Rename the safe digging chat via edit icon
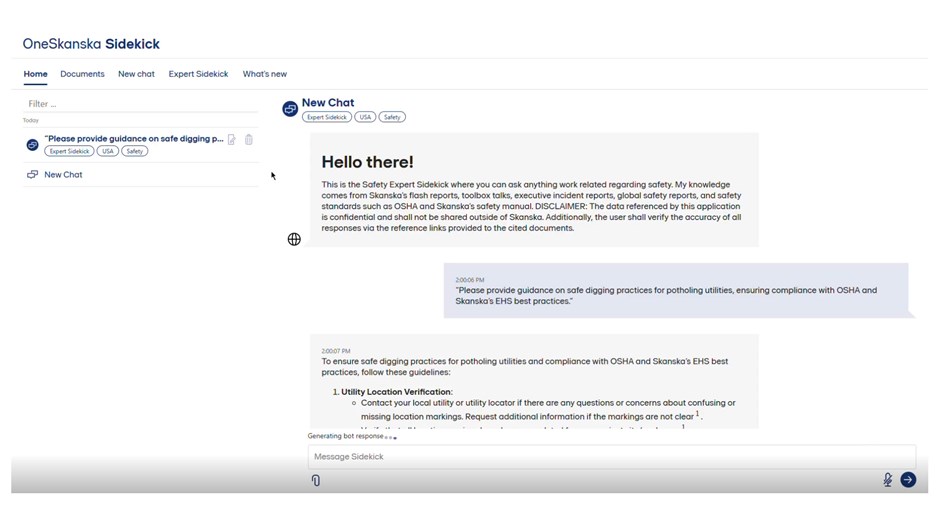The height and width of the screenshot is (529, 940). coord(231,140)
